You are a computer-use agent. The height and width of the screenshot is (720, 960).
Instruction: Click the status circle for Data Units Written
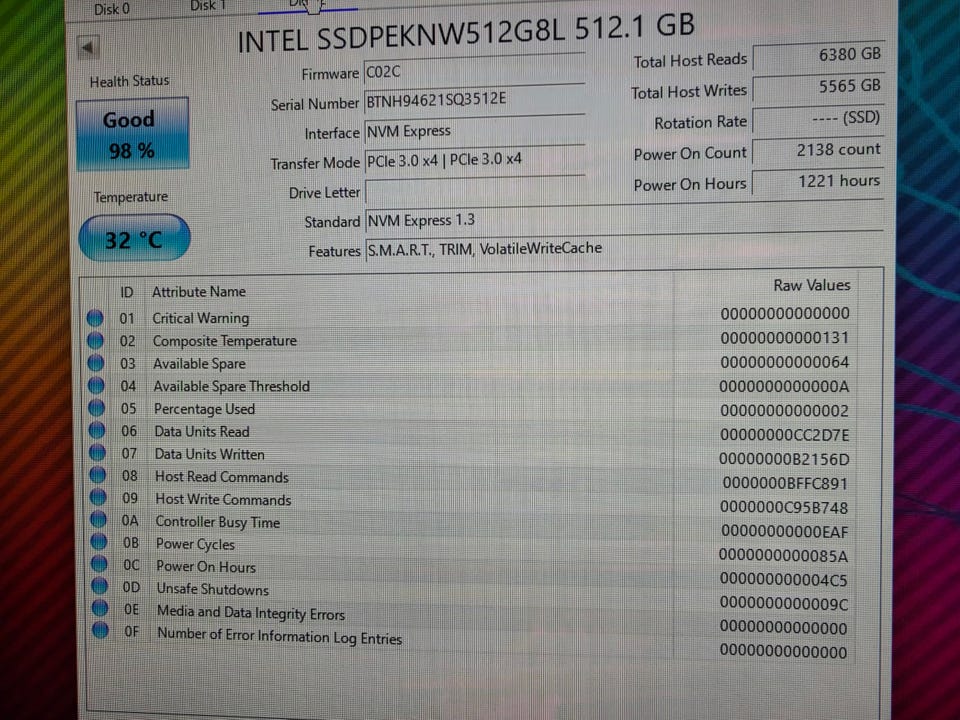[x=97, y=453]
